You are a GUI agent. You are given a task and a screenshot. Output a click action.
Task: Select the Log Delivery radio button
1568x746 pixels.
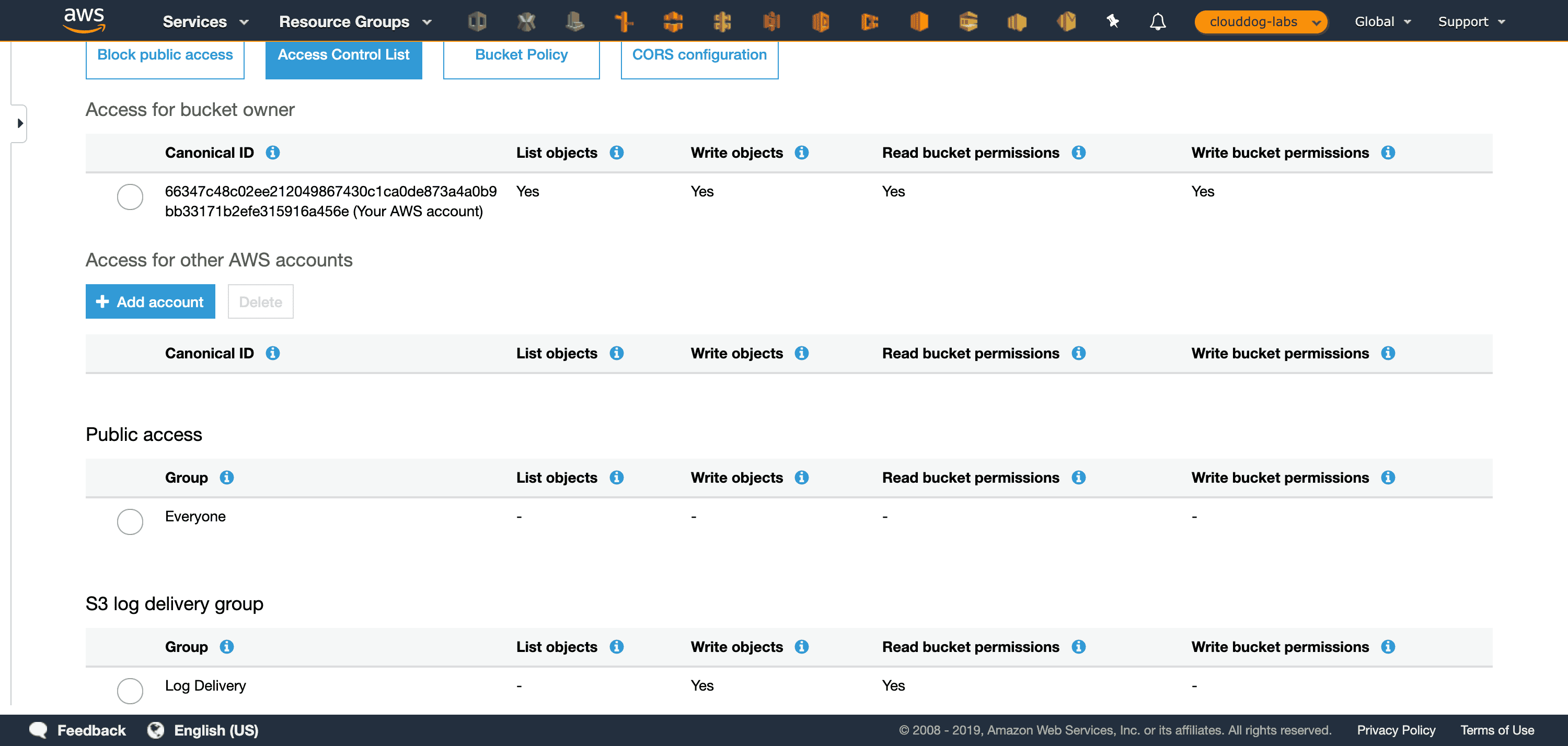pos(130,691)
